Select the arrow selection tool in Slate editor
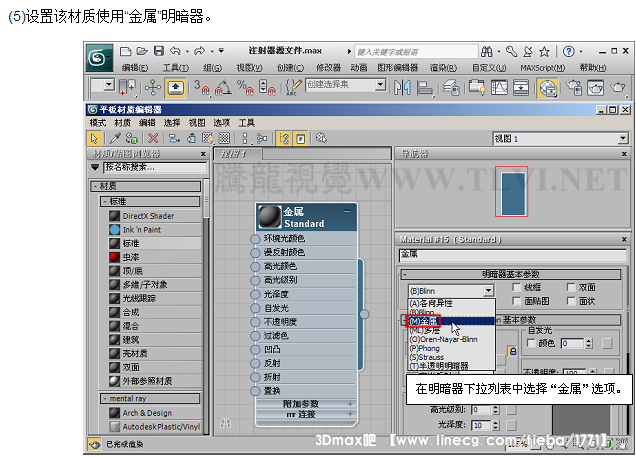 click(x=94, y=139)
